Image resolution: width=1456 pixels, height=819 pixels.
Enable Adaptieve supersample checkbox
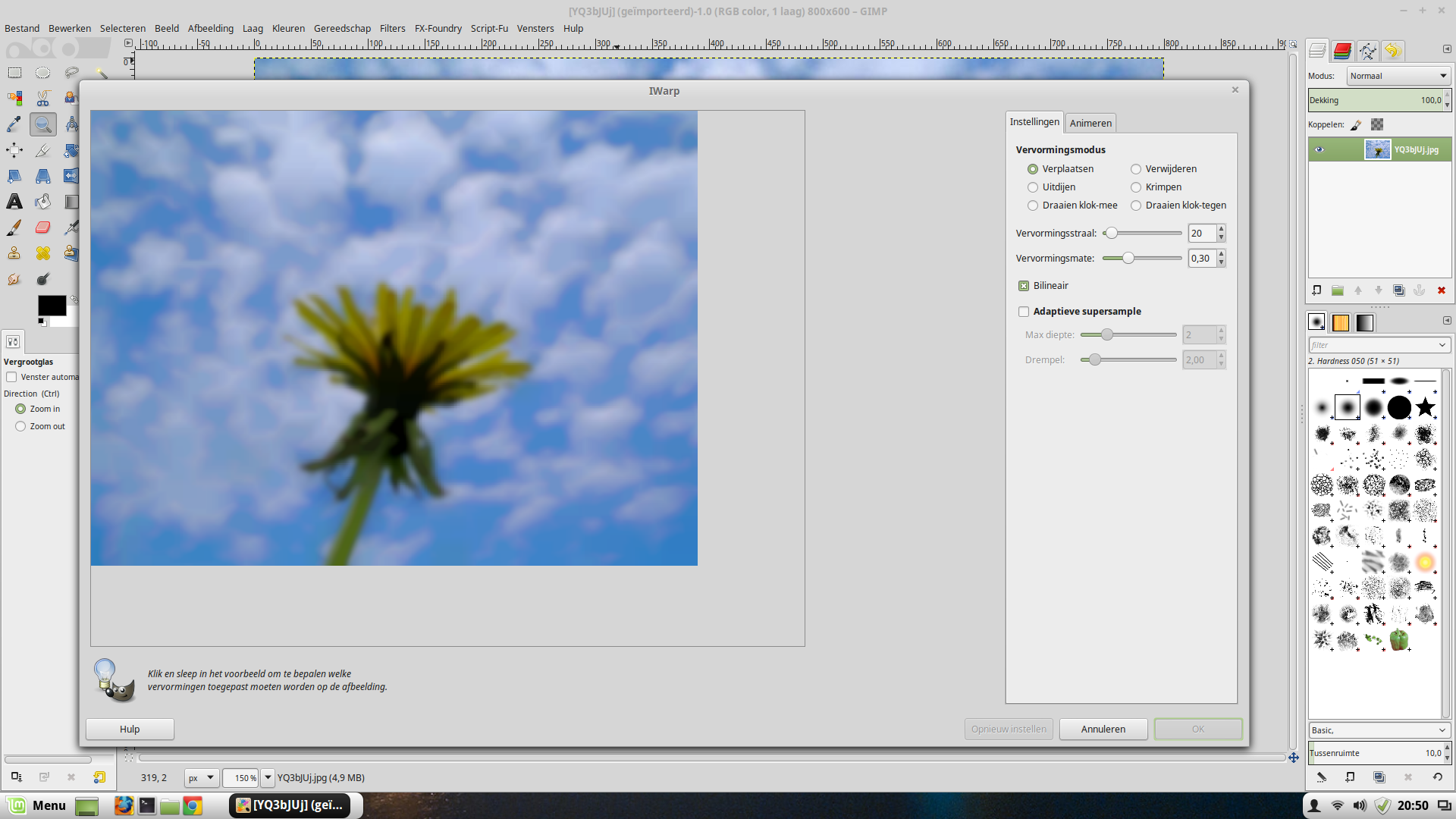tap(1024, 312)
